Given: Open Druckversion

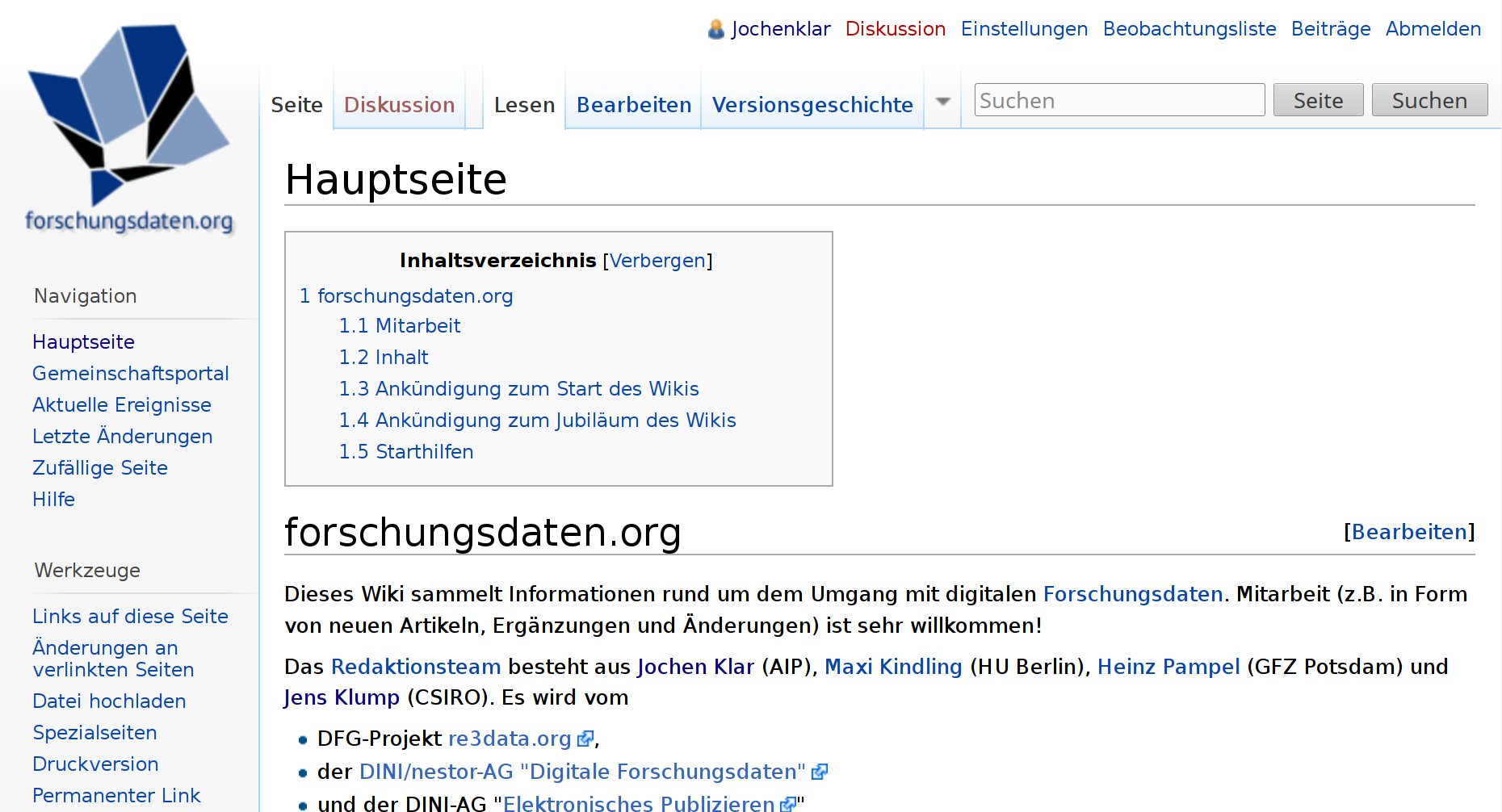Looking at the screenshot, I should tap(95, 764).
